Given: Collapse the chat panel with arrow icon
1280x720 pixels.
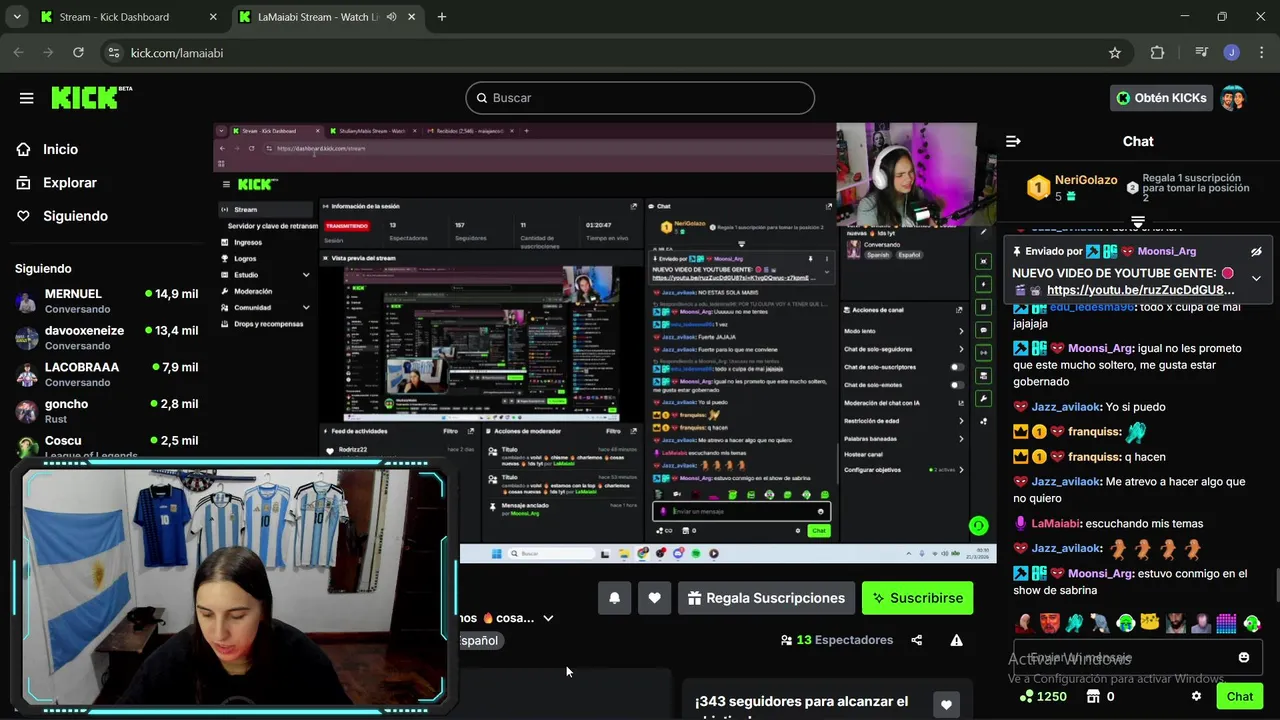Looking at the screenshot, I should [1013, 141].
